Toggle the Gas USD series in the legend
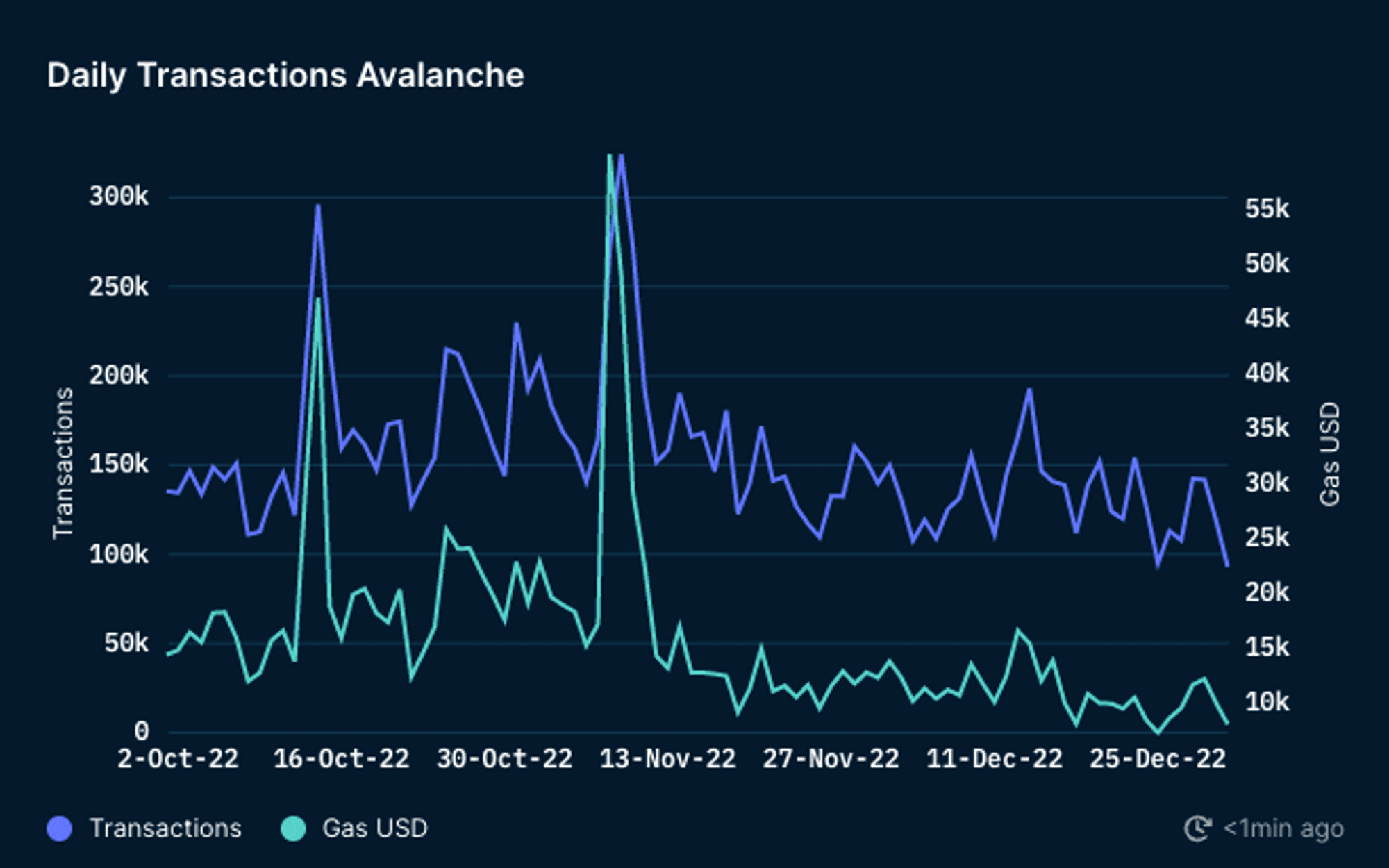 (x=354, y=828)
